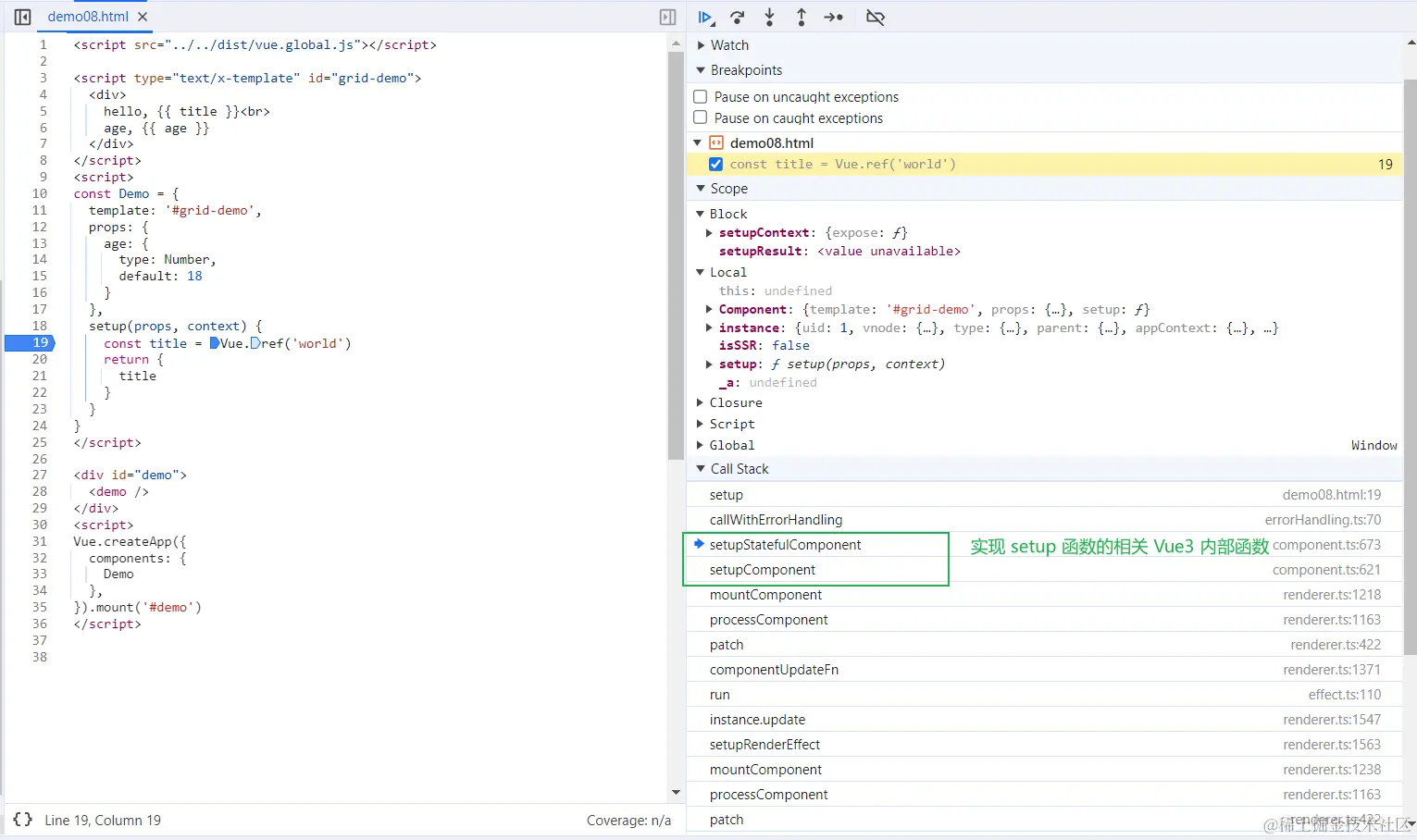Select the instance.update stack frame

1045,720
